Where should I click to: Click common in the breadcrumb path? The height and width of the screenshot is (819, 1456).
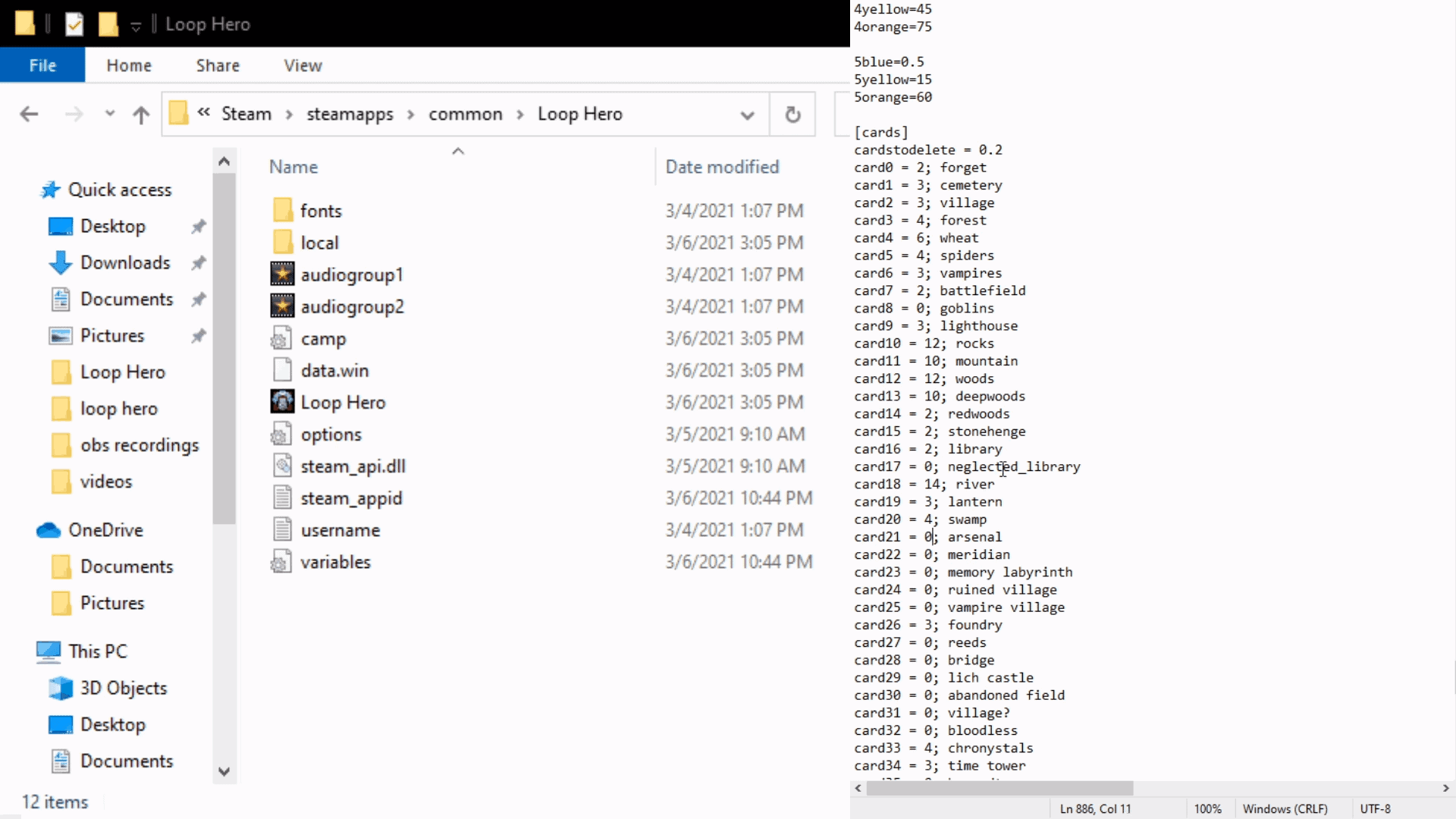click(465, 114)
